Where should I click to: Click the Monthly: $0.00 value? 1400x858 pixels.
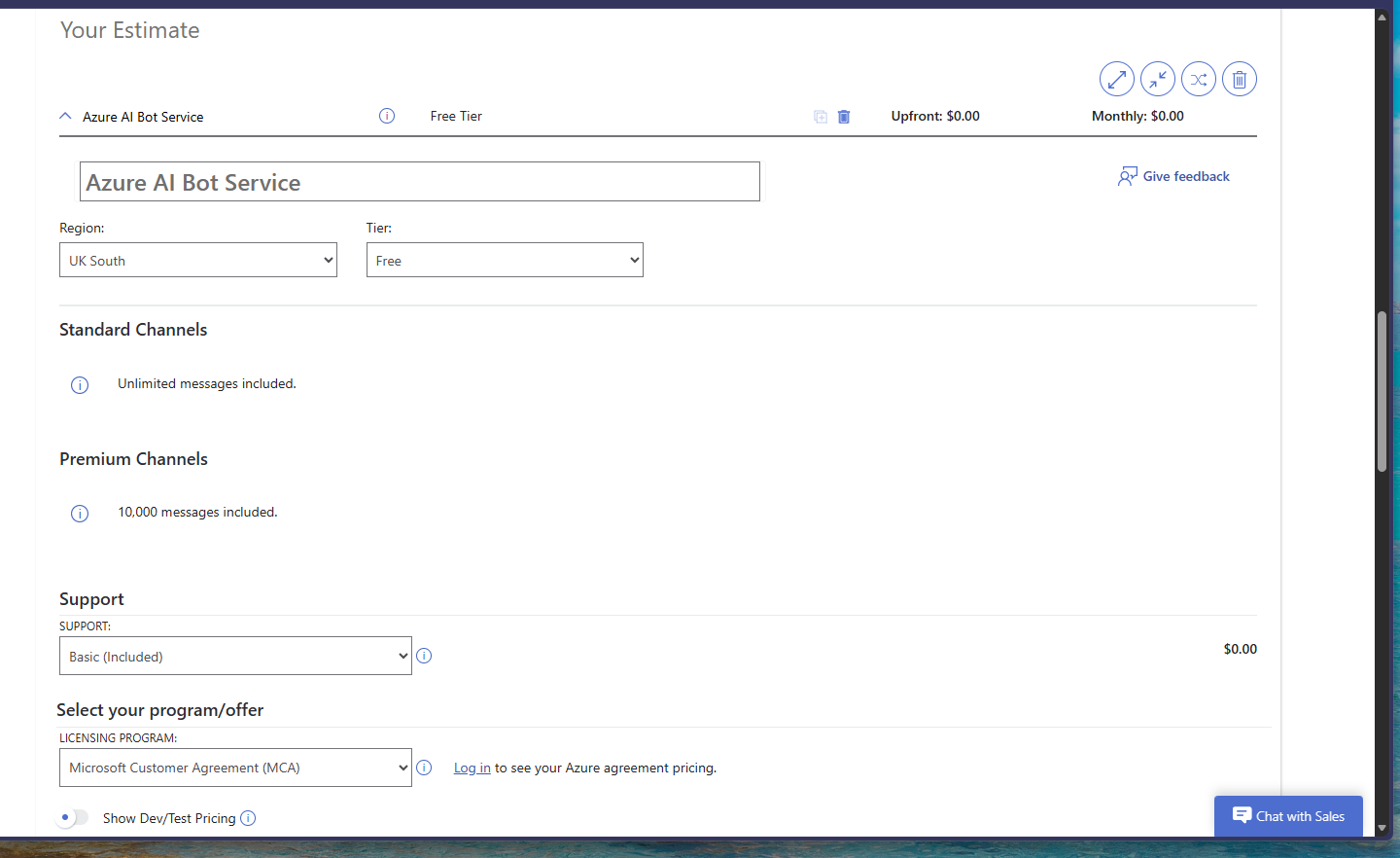[x=1137, y=116]
